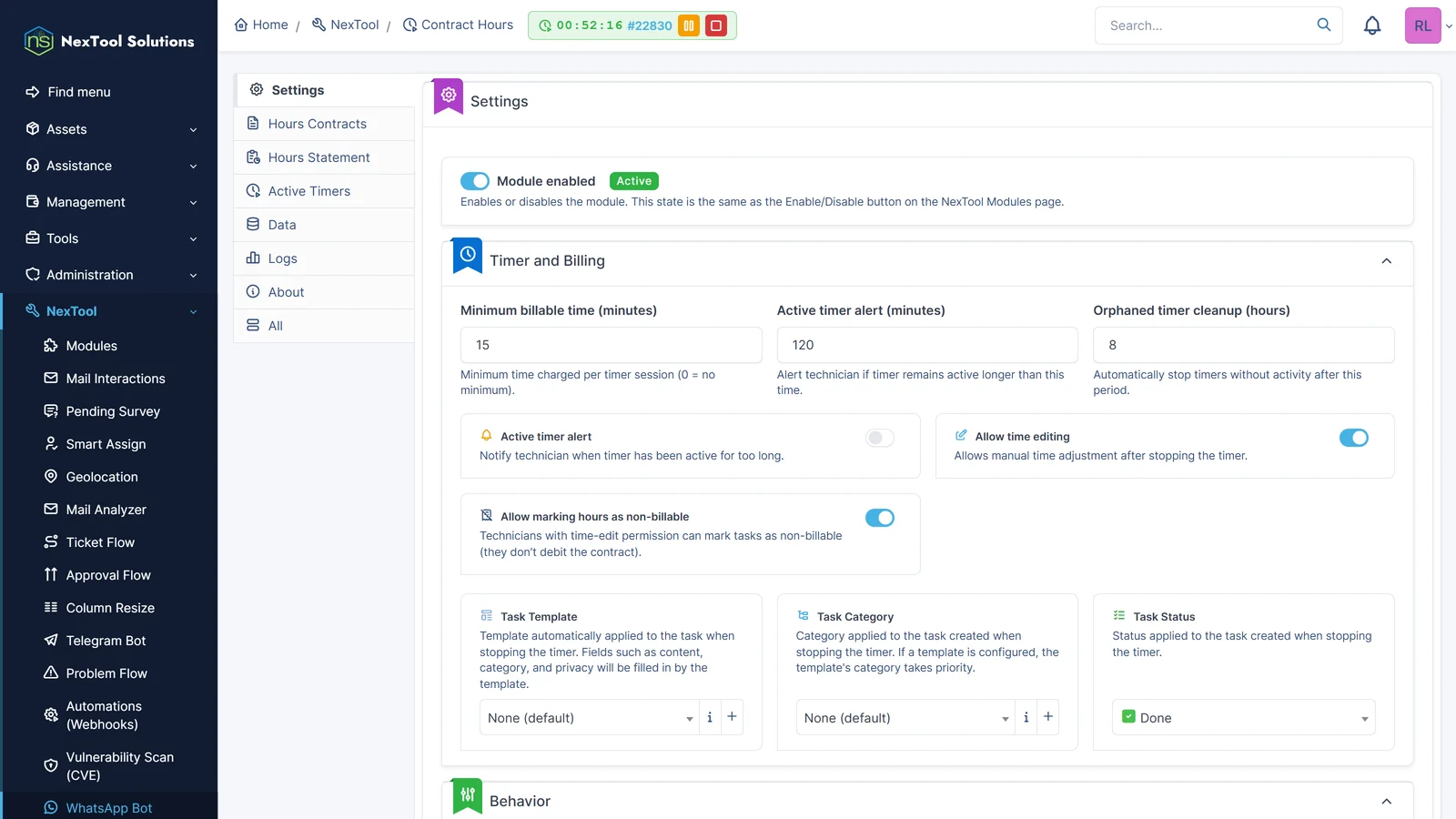1456x819 pixels.
Task: Open Vulnerability Scan (CVE) module
Action: (119, 766)
